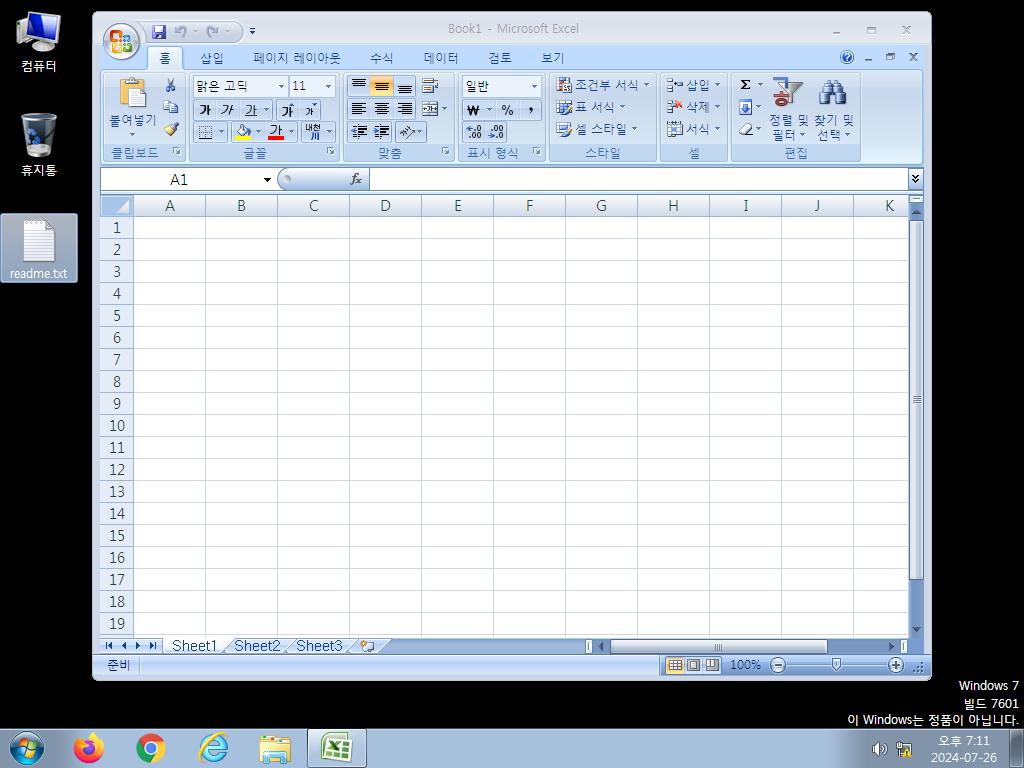Save the workbook from quick access toolbar
Screen dimensions: 1024x768
click(159, 31)
